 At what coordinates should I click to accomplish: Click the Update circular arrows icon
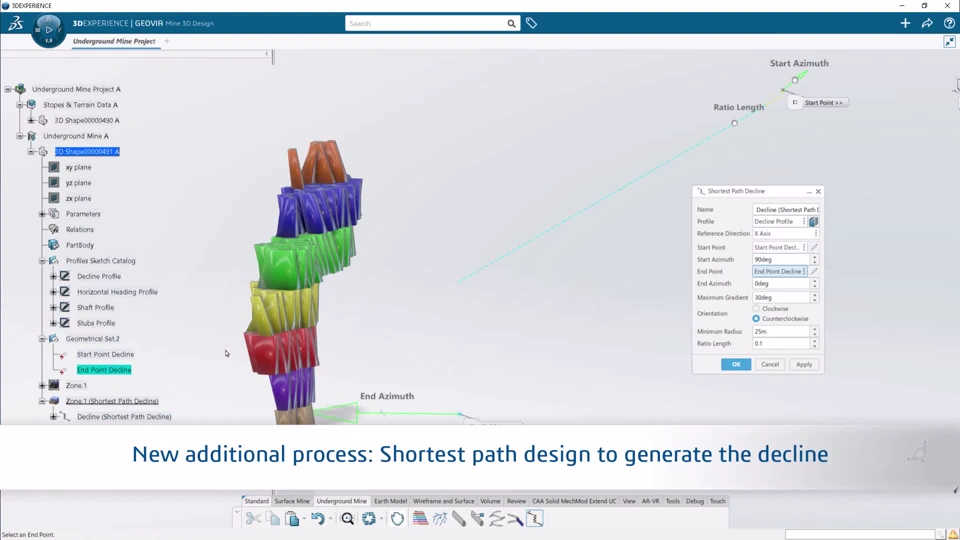[369, 519]
